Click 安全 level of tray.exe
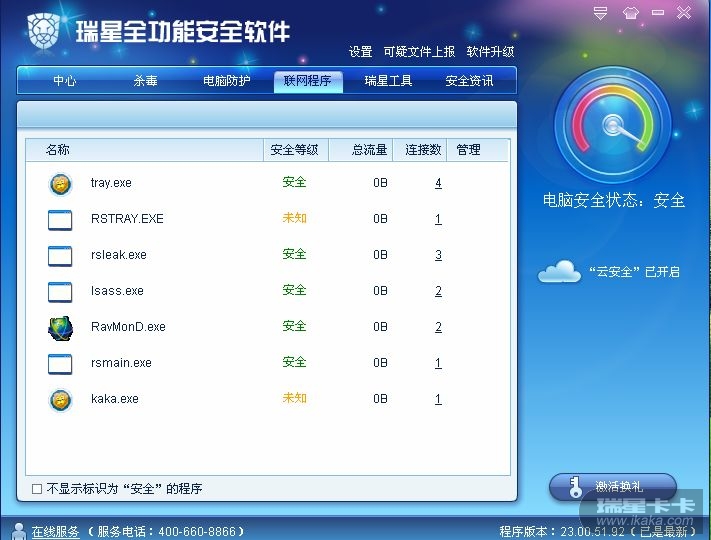The height and width of the screenshot is (540, 711). click(x=294, y=182)
